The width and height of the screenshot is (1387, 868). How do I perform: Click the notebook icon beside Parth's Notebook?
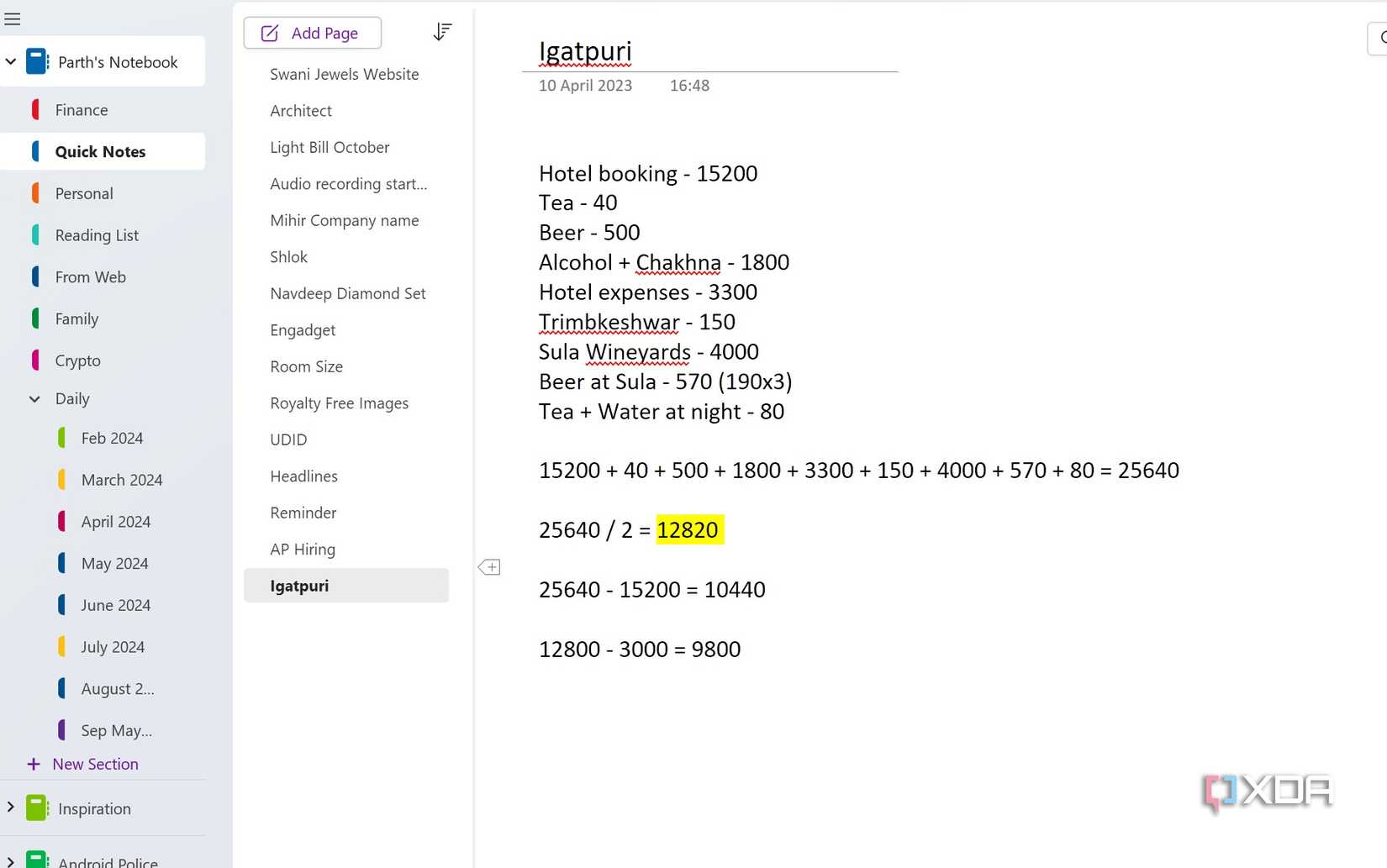point(37,60)
